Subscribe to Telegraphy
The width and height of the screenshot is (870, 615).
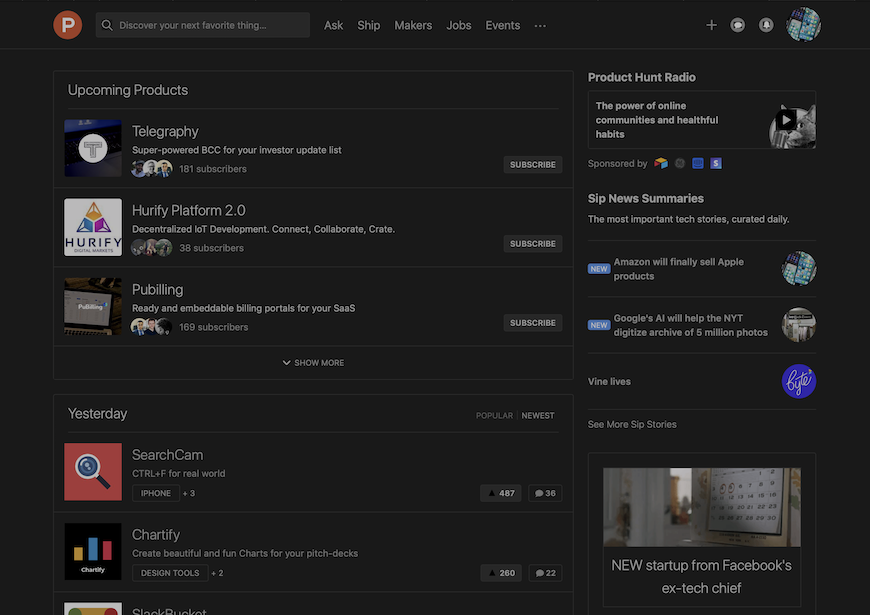tap(532, 164)
